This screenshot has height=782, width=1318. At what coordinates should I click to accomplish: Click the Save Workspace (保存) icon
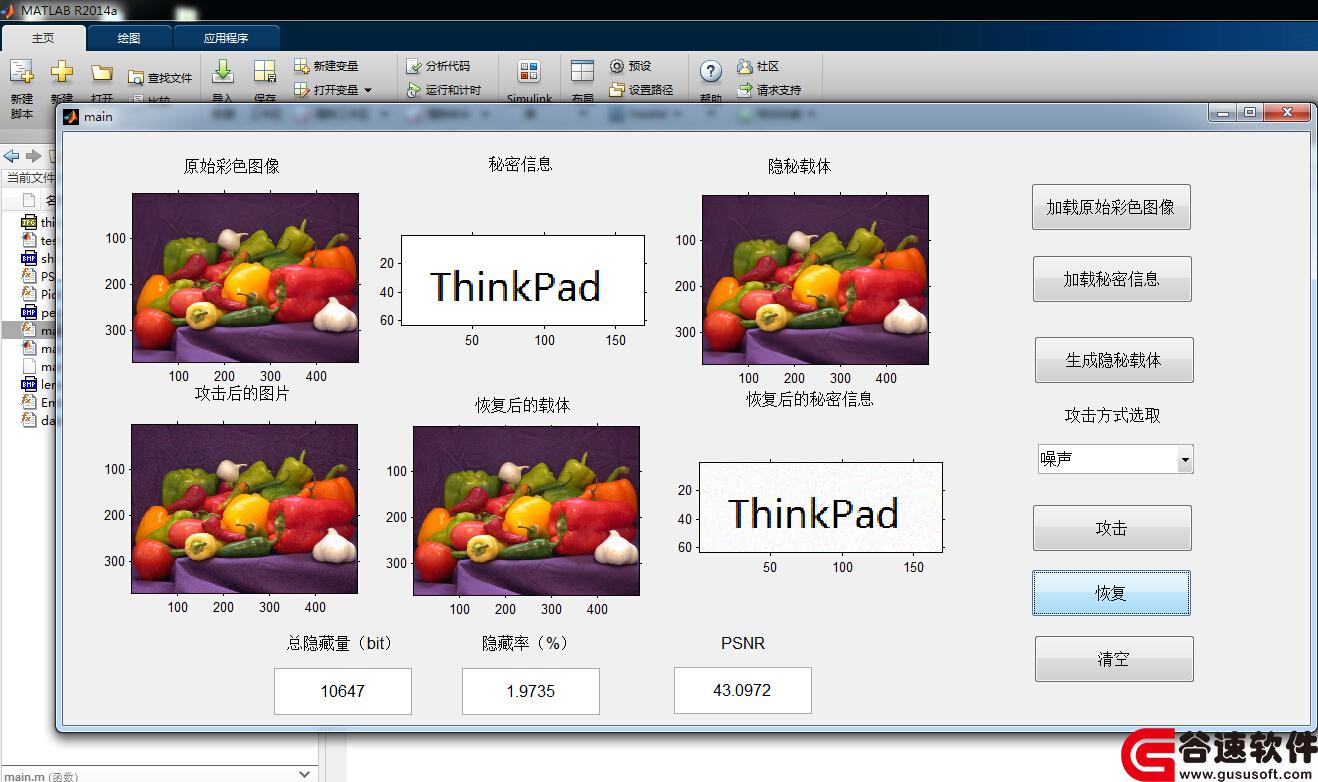pos(265,71)
